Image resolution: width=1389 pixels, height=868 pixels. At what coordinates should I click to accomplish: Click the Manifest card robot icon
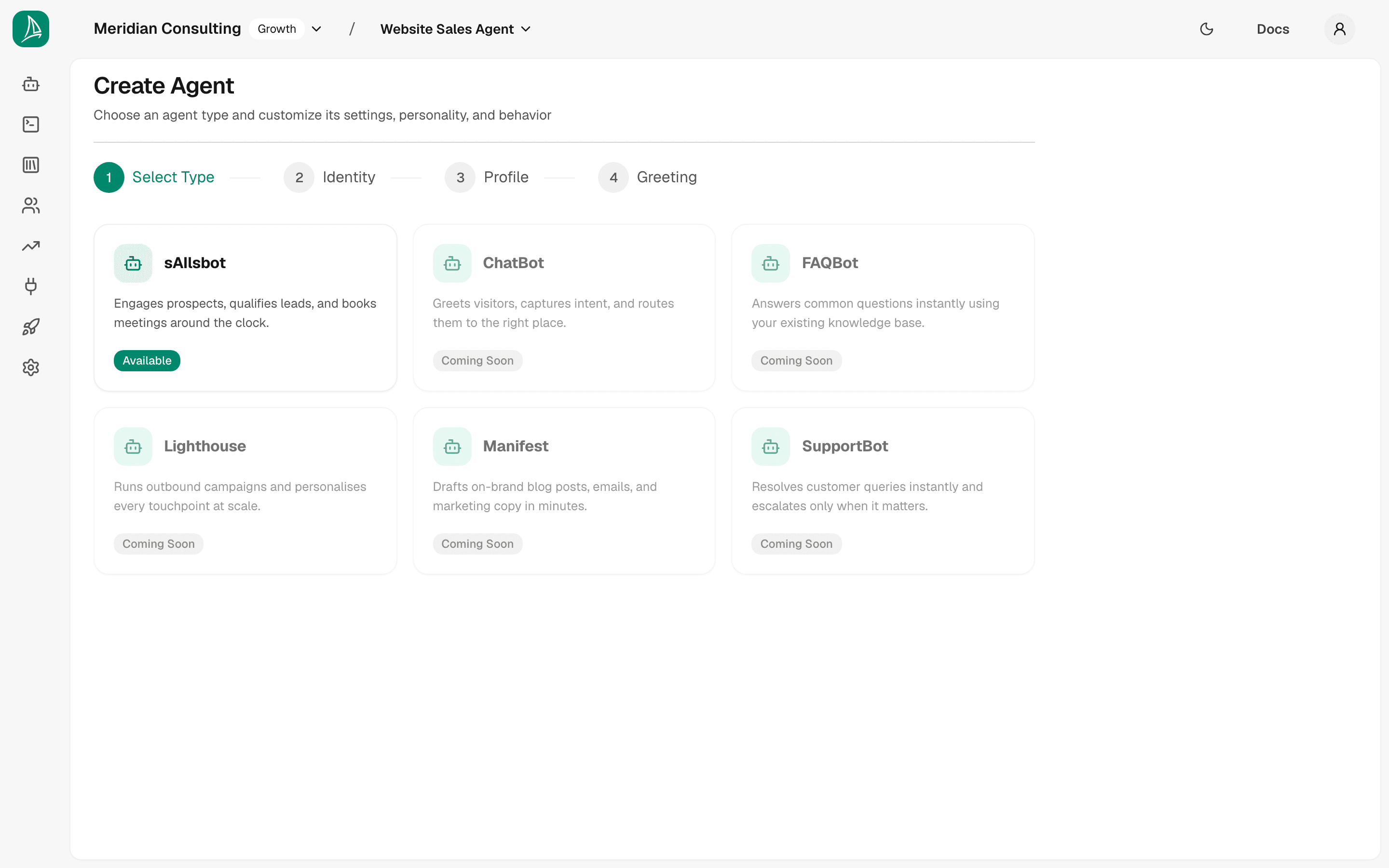452,447
